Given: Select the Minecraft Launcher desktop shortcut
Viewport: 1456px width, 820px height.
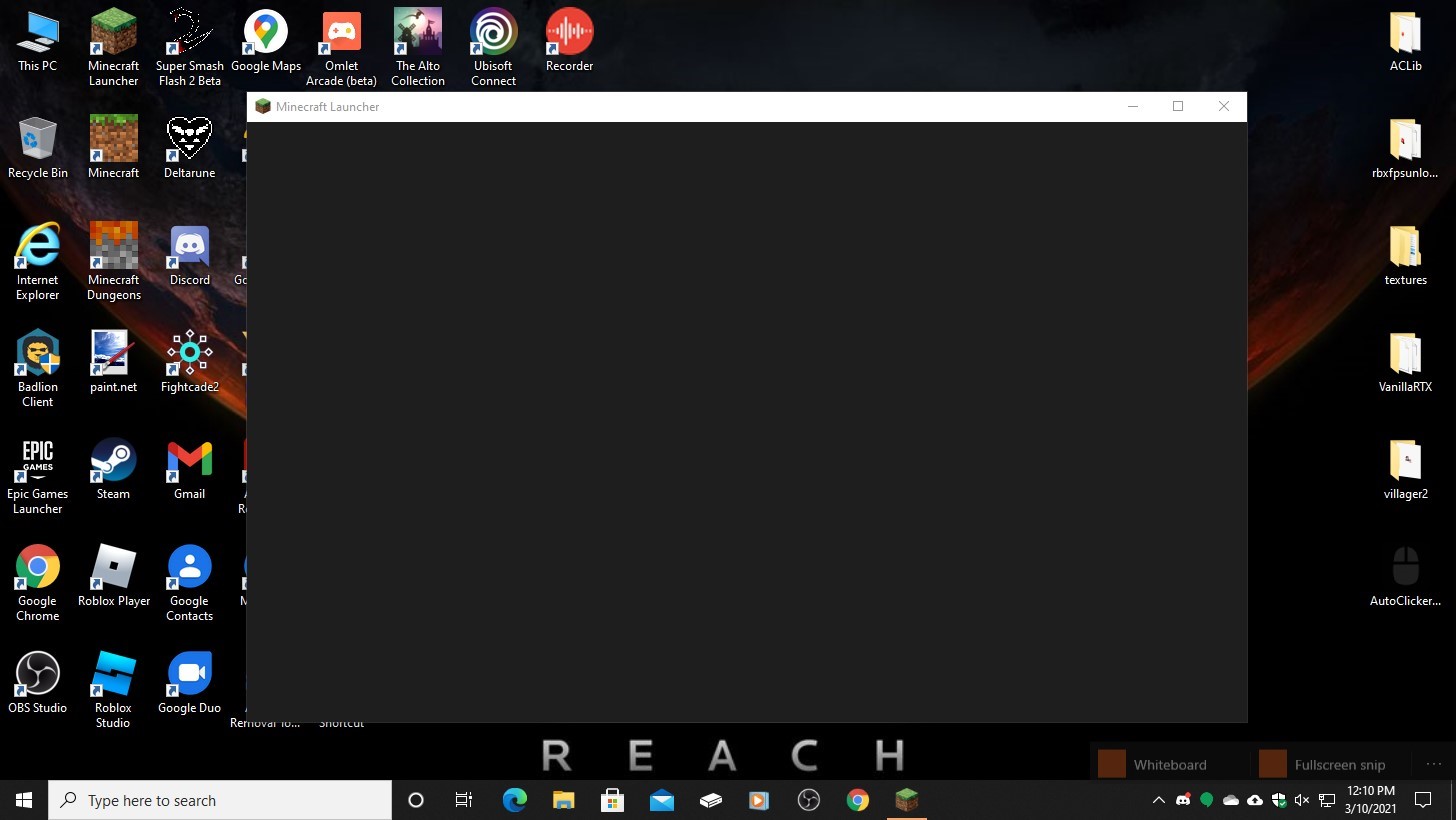Looking at the screenshot, I should 114,48.
